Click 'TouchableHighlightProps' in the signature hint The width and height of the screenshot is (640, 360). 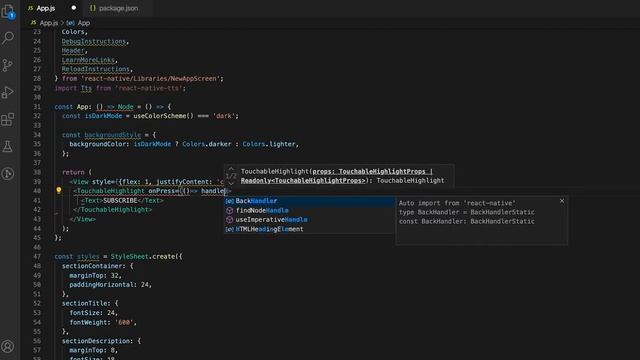click(x=382, y=171)
